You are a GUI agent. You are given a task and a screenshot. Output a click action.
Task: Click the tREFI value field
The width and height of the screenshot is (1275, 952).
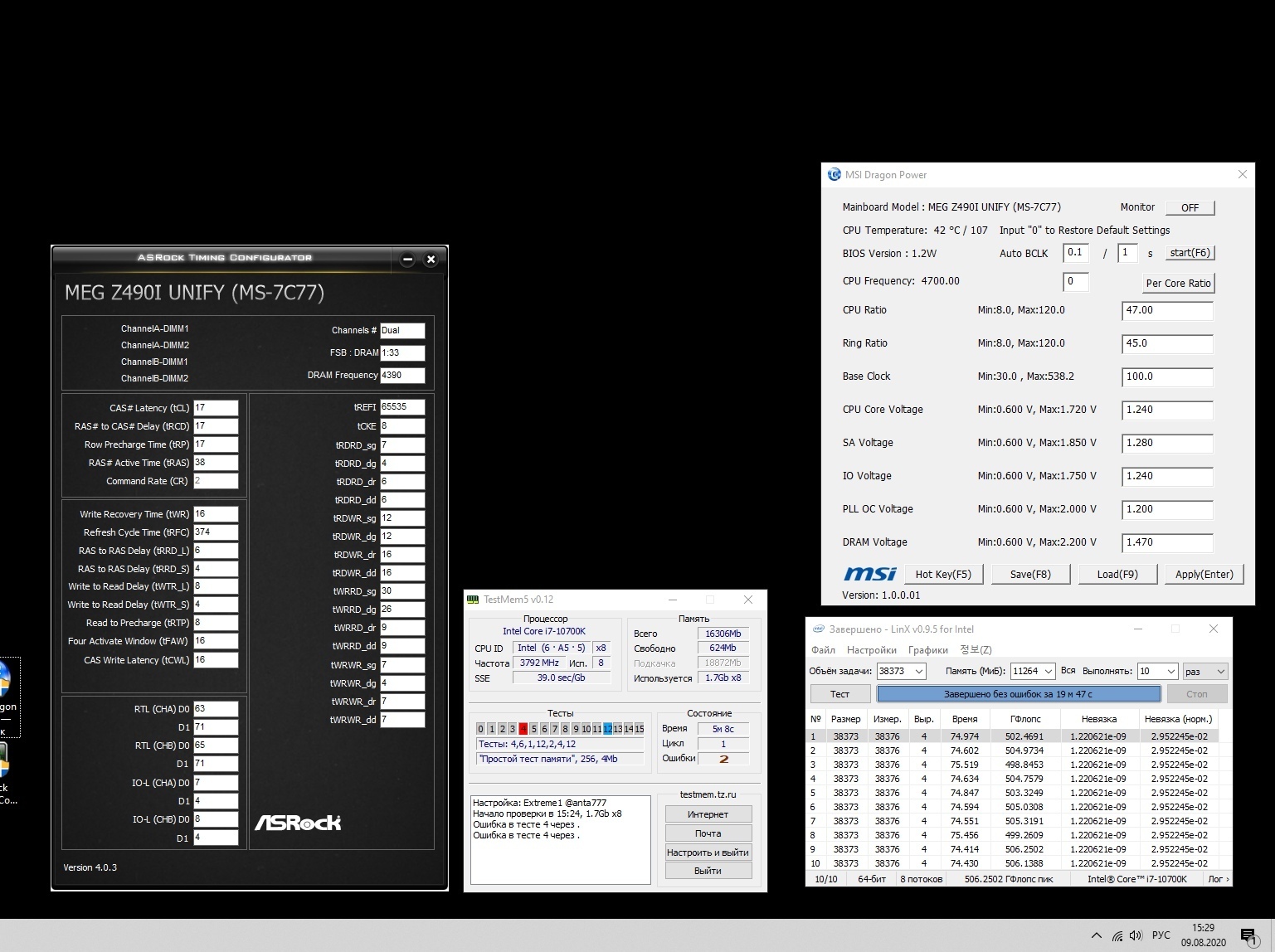(x=402, y=407)
